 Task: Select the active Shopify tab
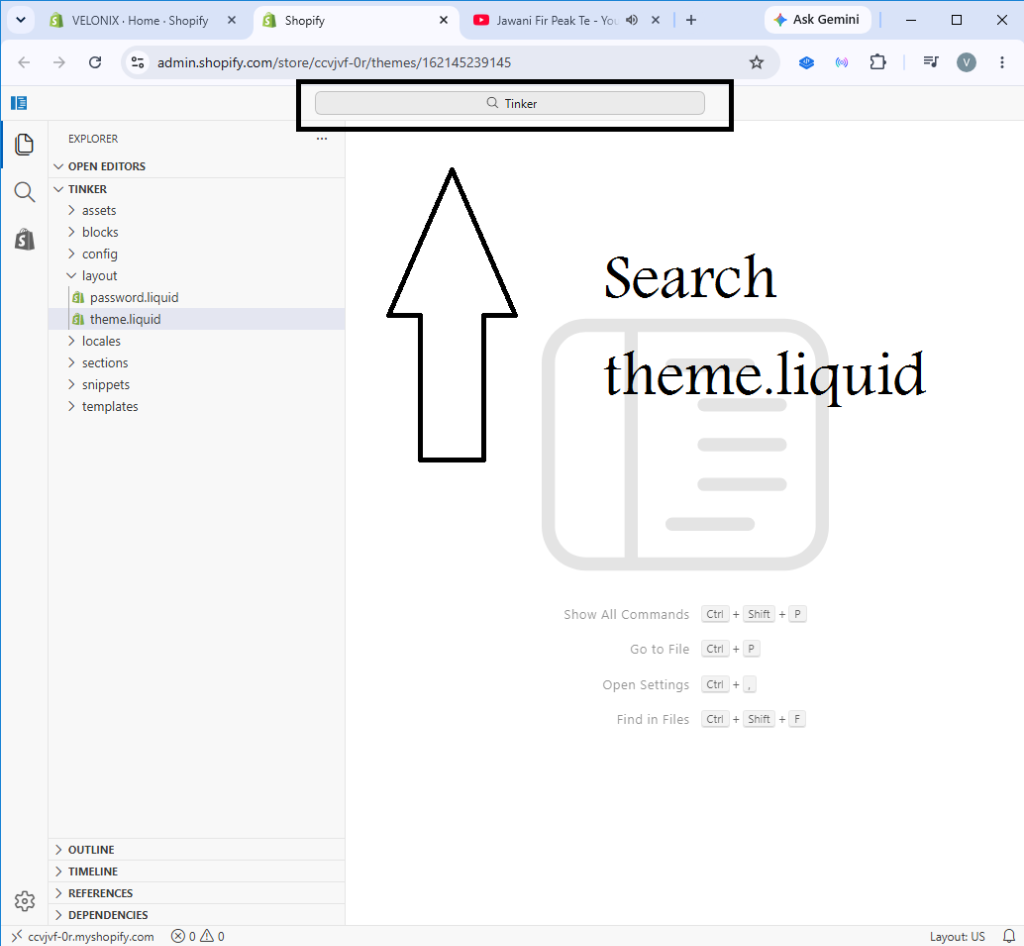tap(356, 20)
